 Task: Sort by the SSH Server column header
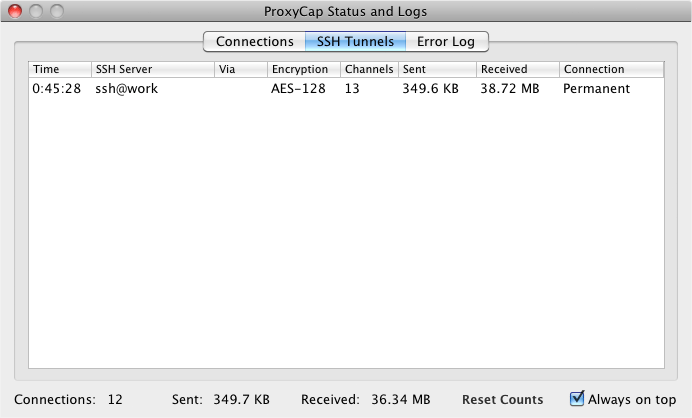(x=152, y=70)
